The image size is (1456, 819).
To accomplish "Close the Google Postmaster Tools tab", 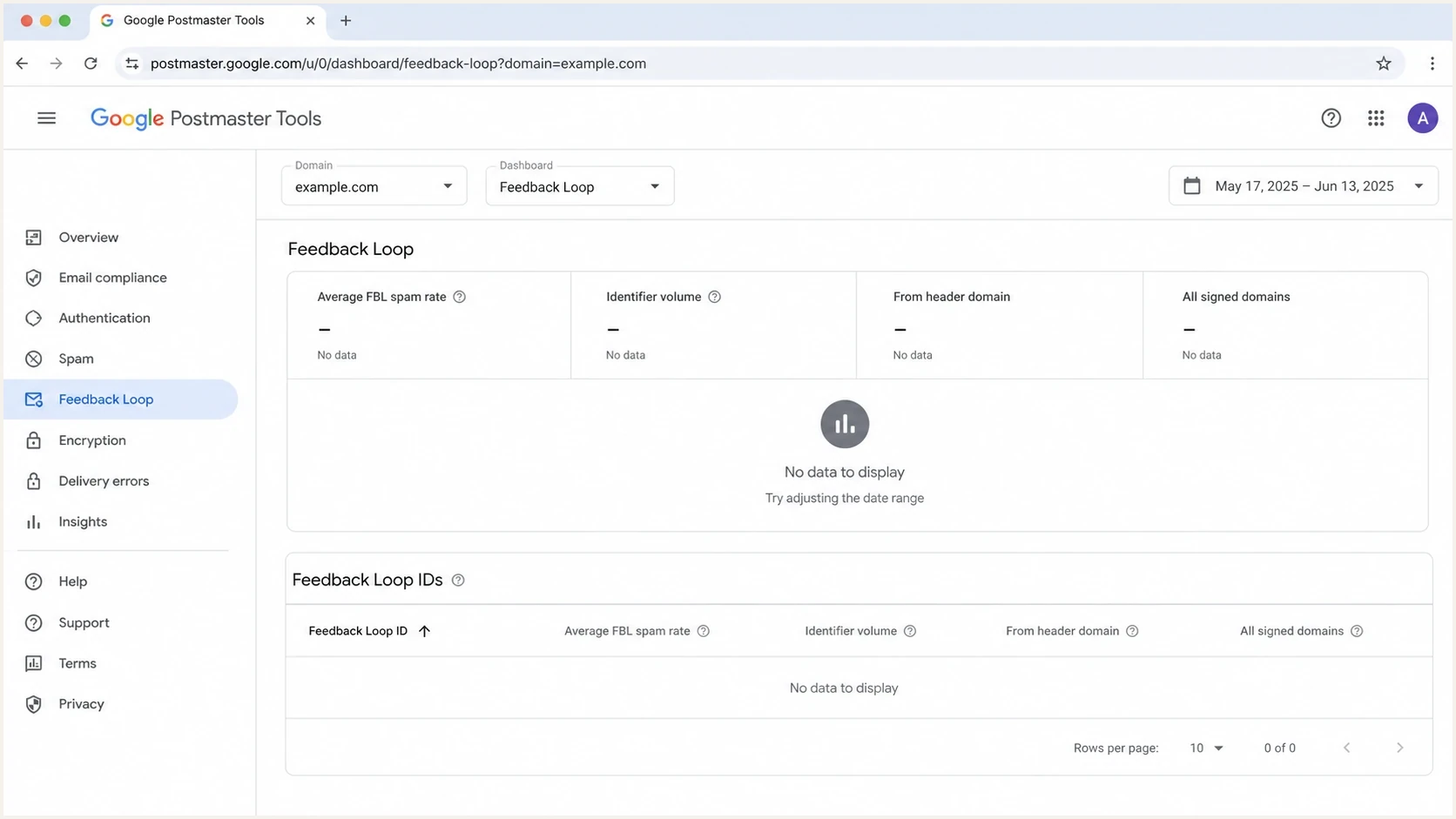I will pos(310,21).
